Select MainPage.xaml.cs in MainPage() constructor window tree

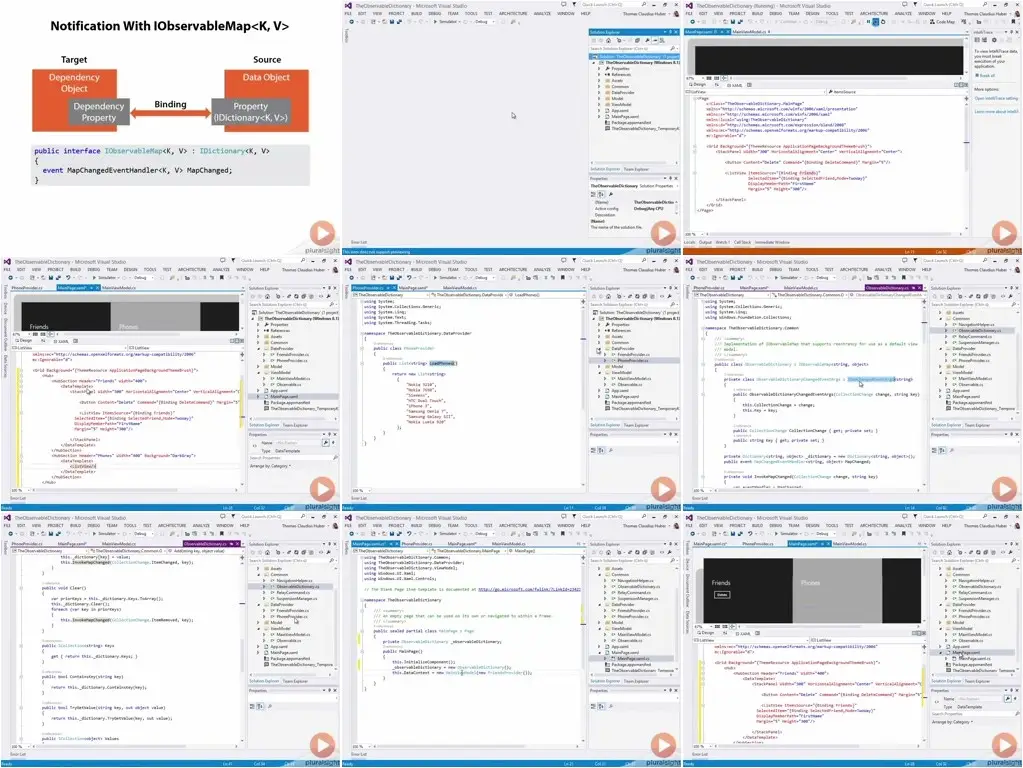point(633,658)
